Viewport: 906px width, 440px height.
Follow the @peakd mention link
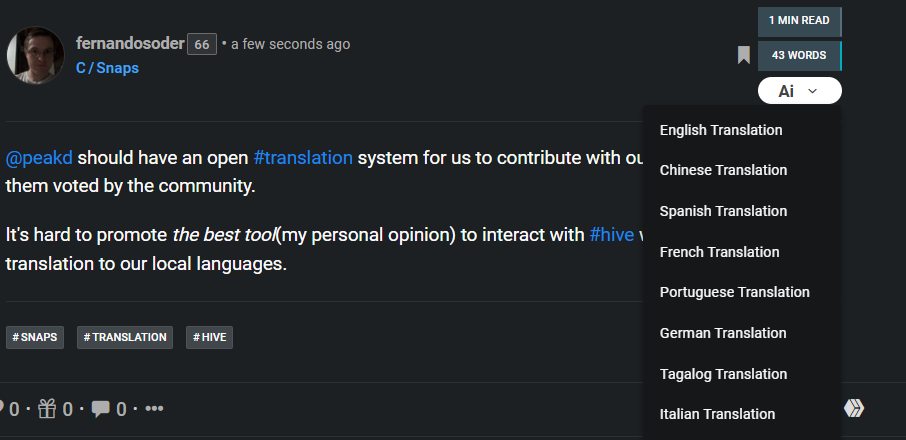39,158
